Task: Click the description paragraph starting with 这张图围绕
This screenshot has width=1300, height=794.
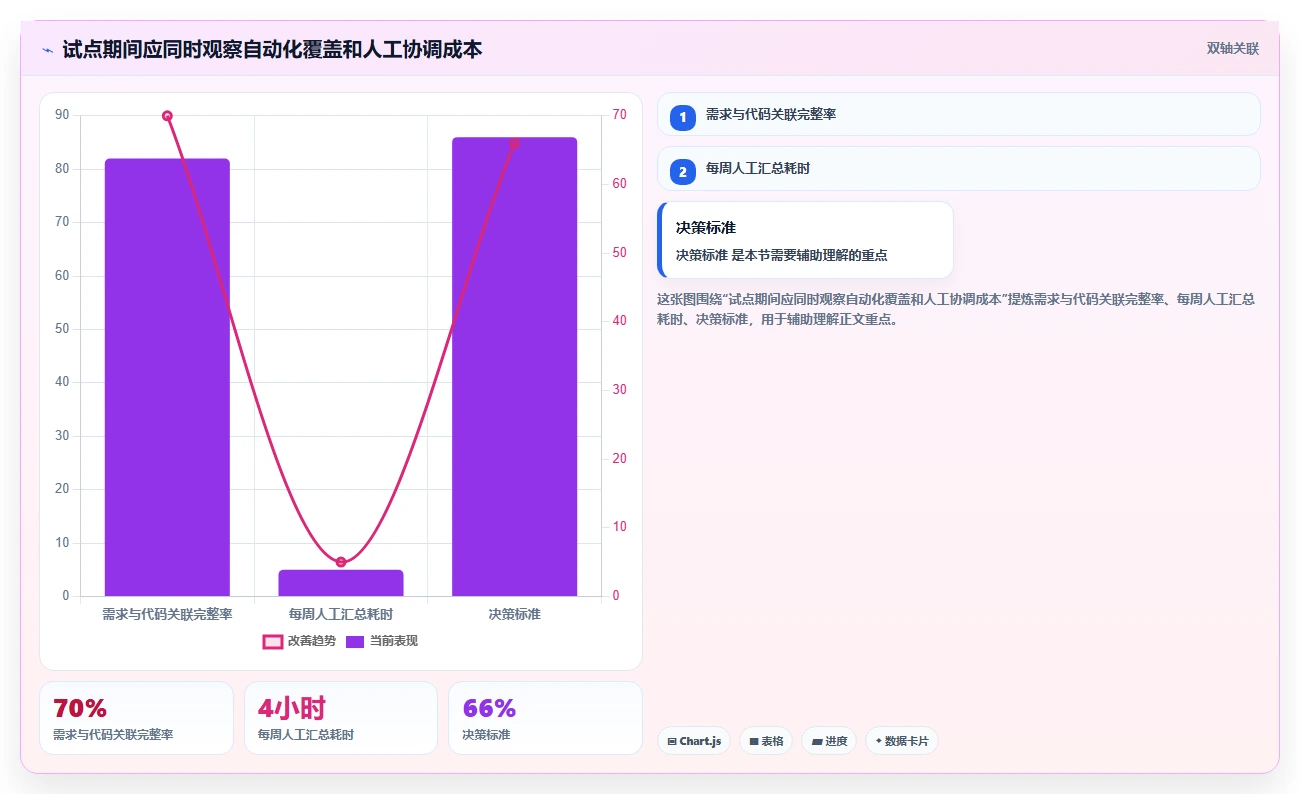Action: click(x=958, y=310)
